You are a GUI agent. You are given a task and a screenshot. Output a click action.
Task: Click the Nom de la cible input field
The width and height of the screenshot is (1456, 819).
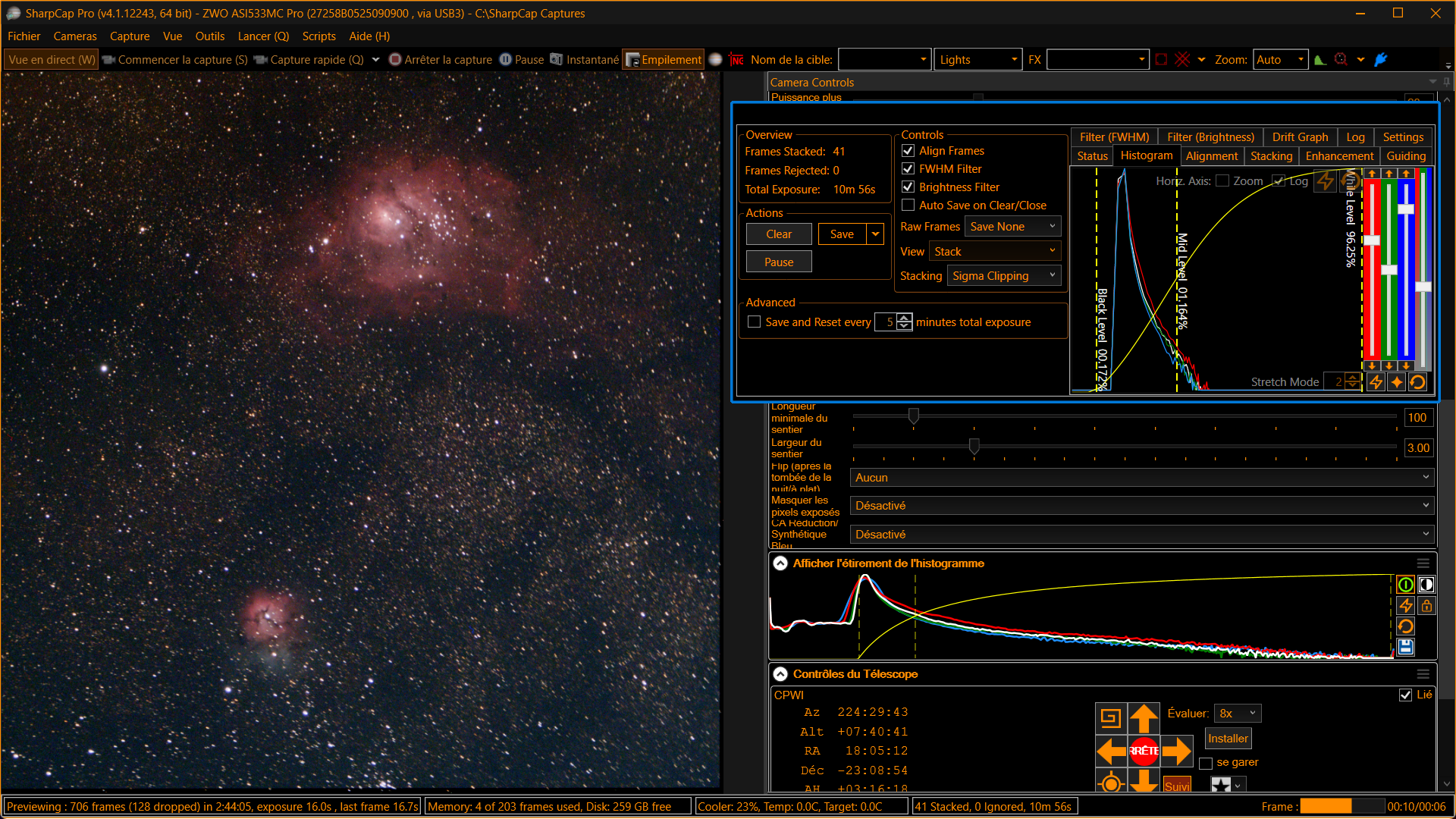[884, 60]
